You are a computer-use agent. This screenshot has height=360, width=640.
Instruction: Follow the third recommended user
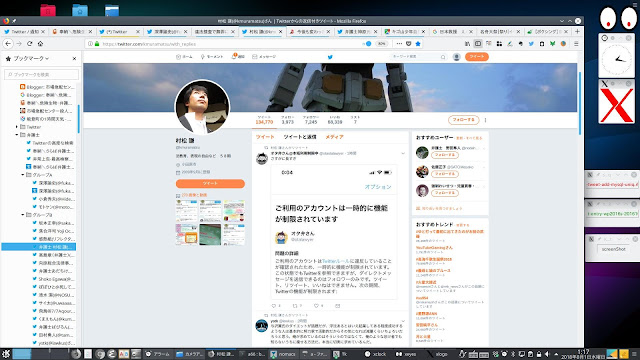tap(445, 193)
